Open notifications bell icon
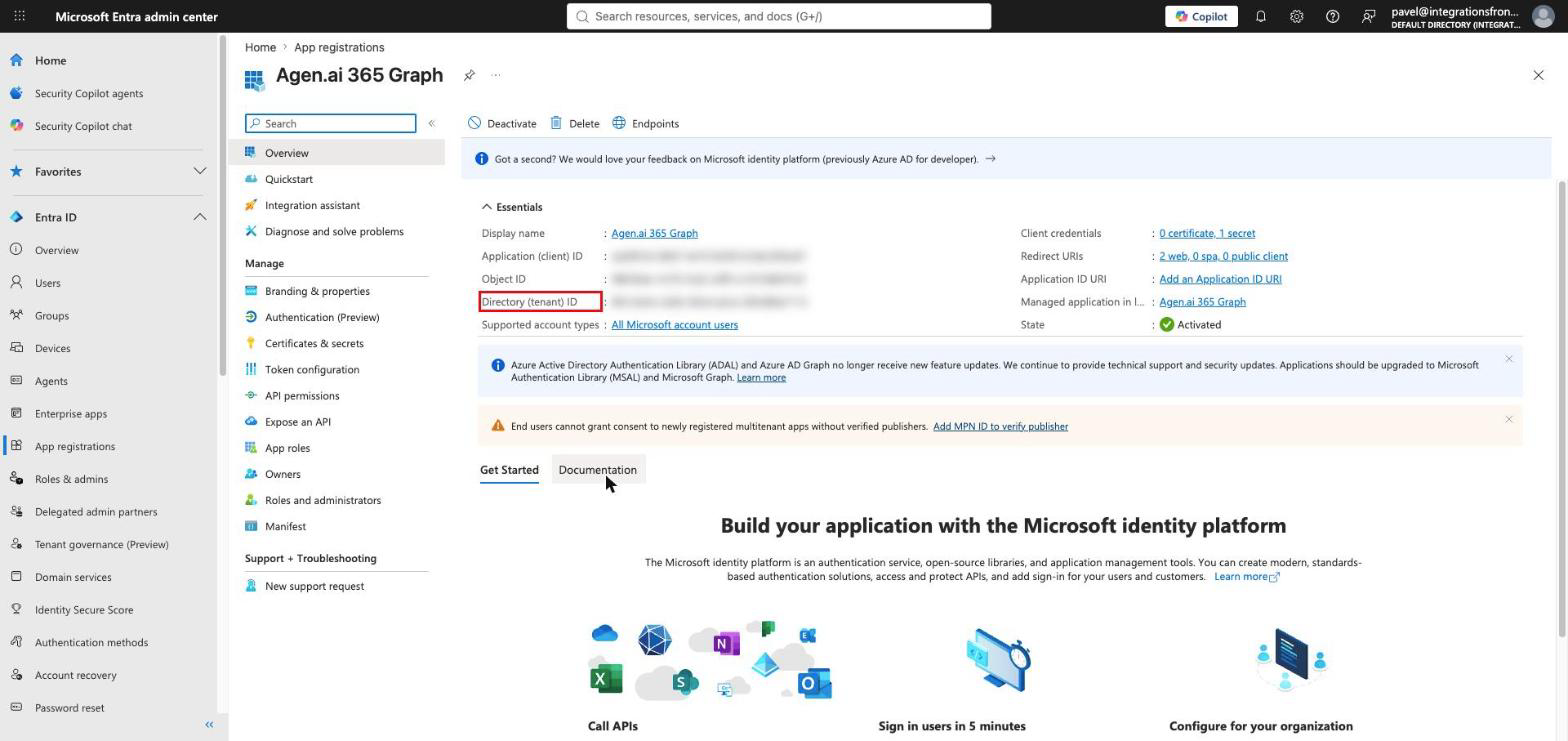The width and height of the screenshot is (1568, 741). [x=1261, y=16]
